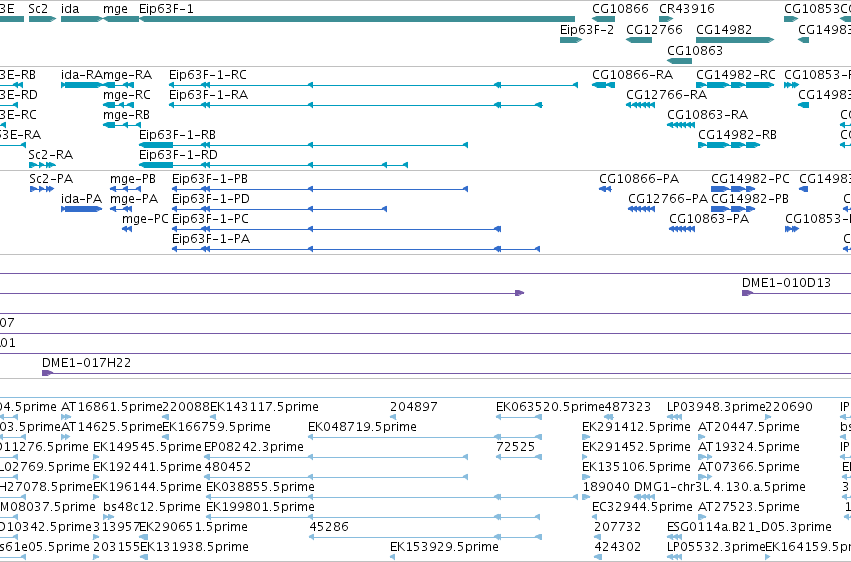Select the mge-RA transcript label
This screenshot has height=562, width=851.
(128, 75)
